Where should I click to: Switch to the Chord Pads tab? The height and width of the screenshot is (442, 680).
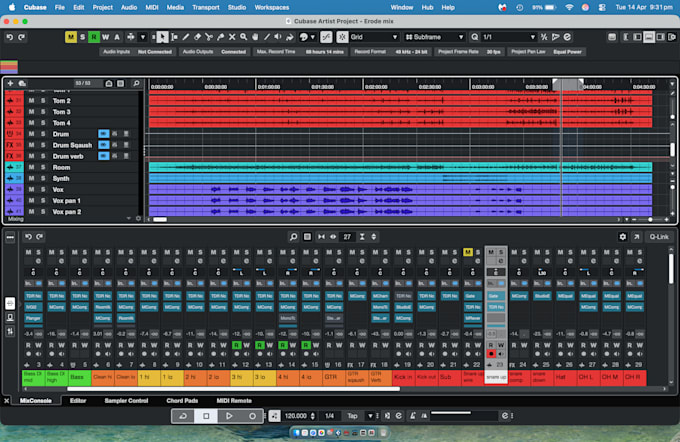click(x=182, y=401)
